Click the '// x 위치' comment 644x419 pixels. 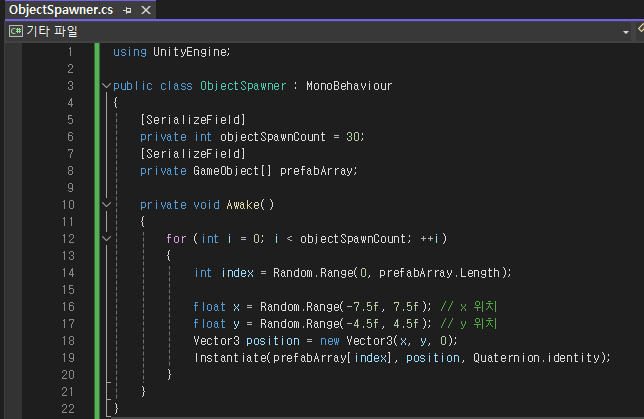tap(469, 307)
